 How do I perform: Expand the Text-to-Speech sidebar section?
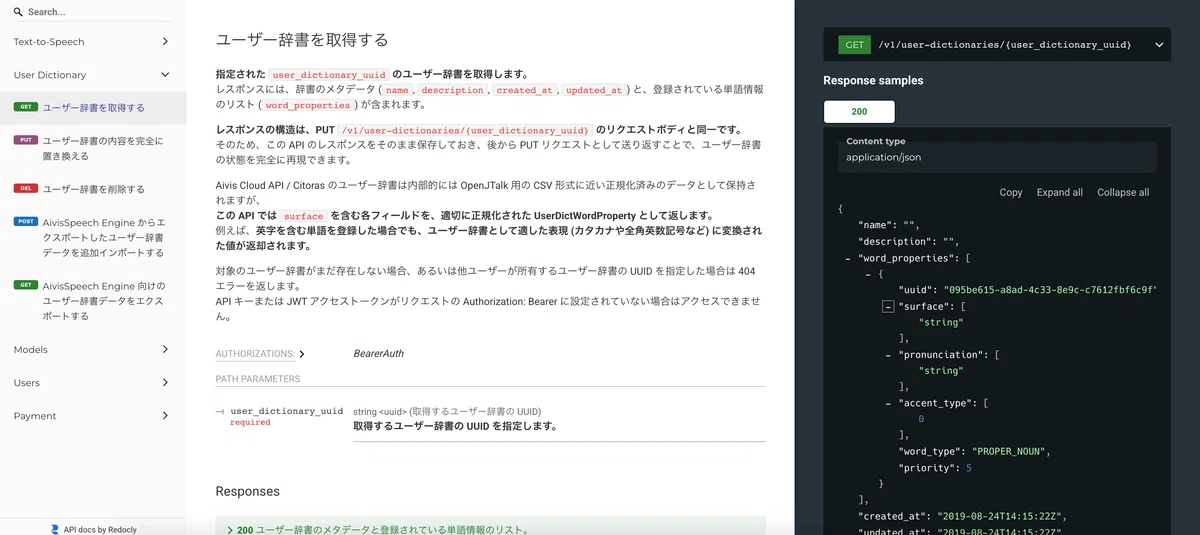point(92,42)
